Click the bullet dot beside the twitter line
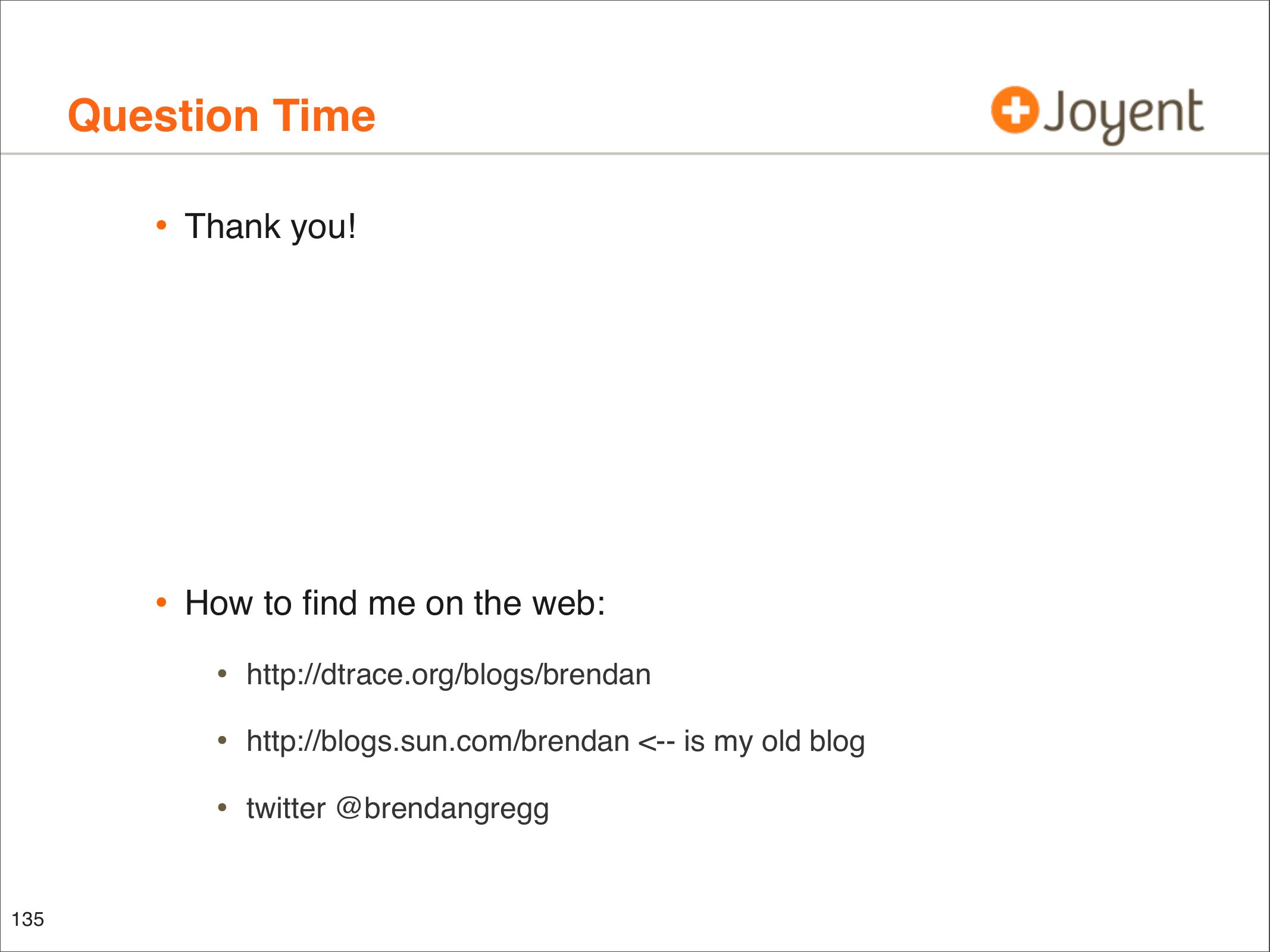1270x952 pixels. pos(223,807)
